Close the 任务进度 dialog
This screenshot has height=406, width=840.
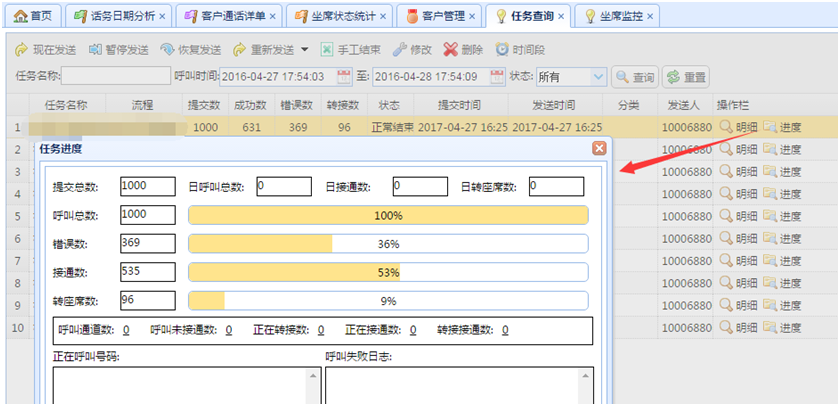tap(599, 148)
